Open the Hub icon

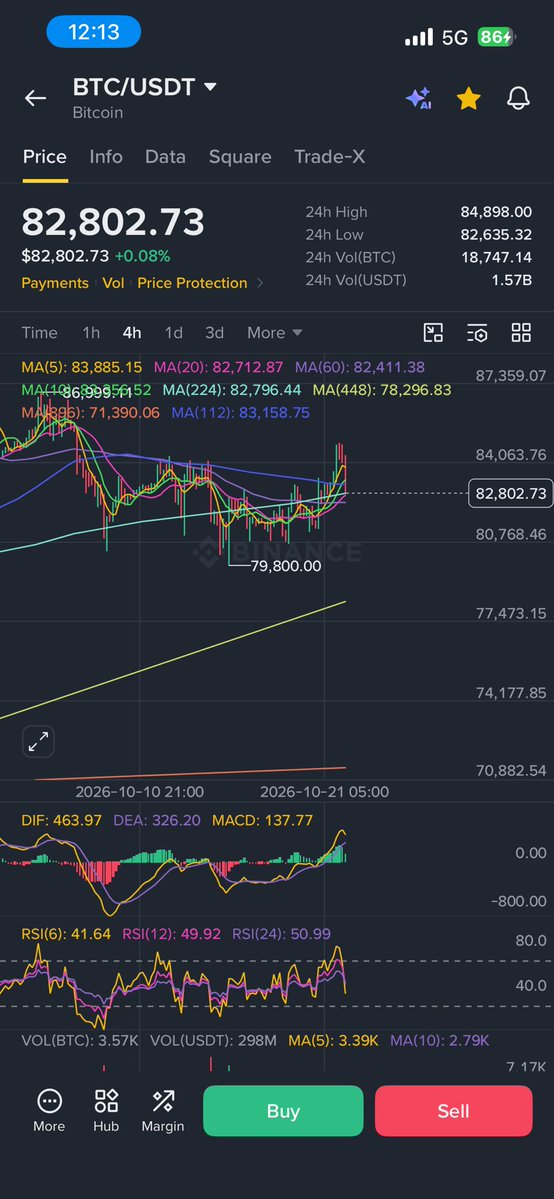point(106,1110)
